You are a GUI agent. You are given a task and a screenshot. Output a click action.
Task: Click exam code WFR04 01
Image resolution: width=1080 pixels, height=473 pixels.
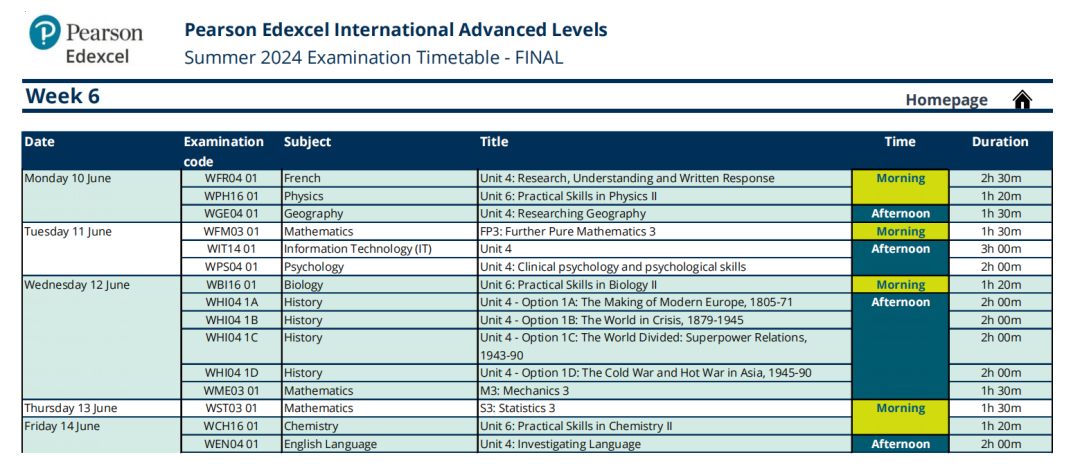tap(231, 178)
